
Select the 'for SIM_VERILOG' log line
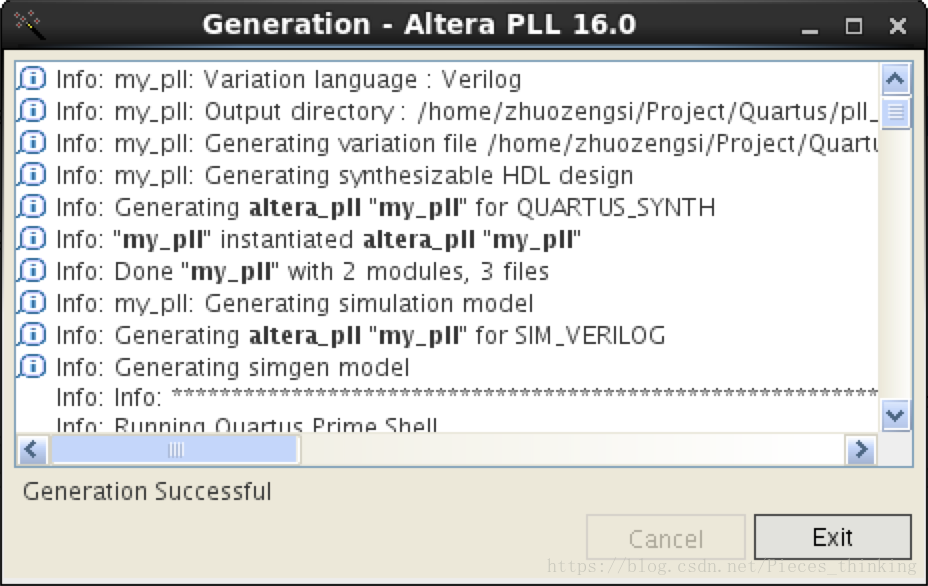coord(360,335)
